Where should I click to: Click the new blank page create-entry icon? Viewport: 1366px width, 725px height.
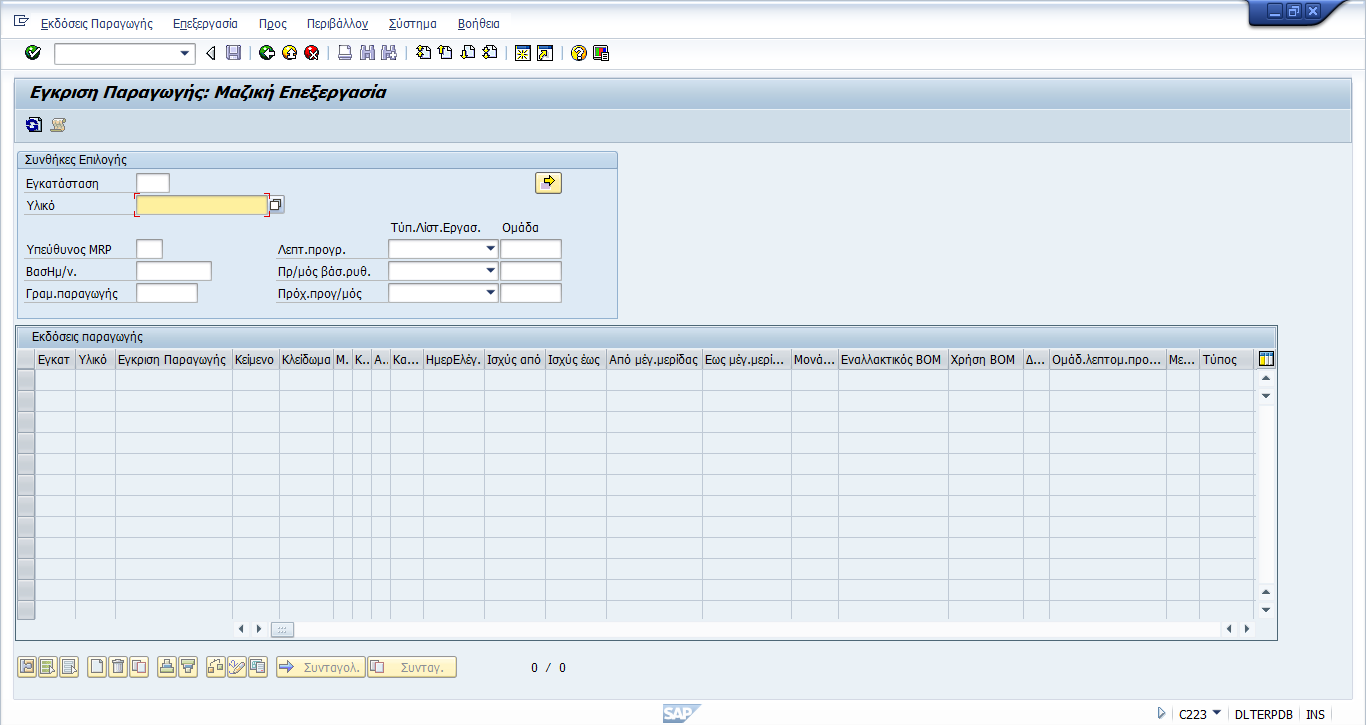point(97,667)
